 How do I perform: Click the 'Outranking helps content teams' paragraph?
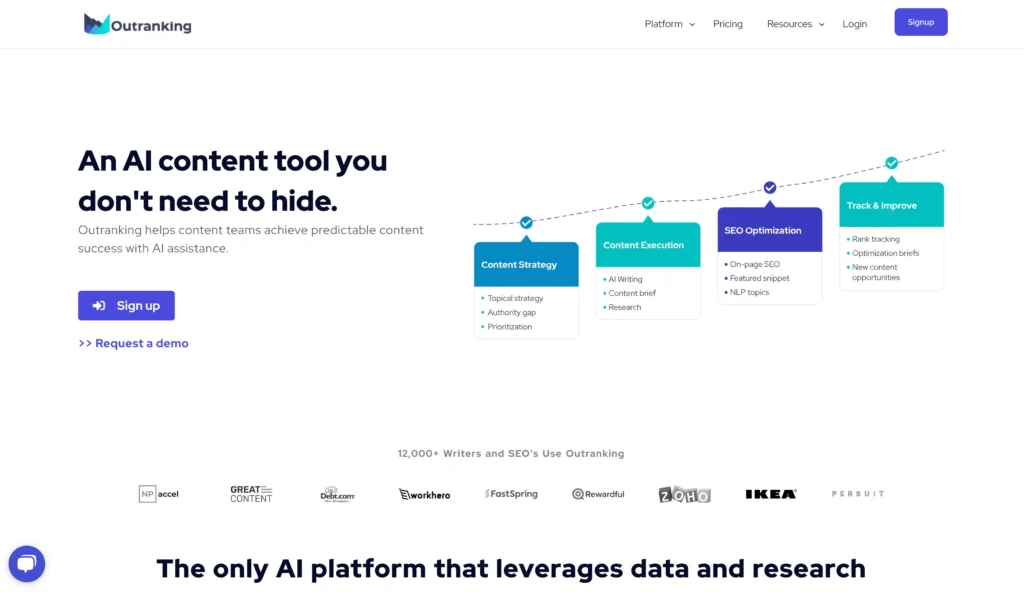coord(251,239)
